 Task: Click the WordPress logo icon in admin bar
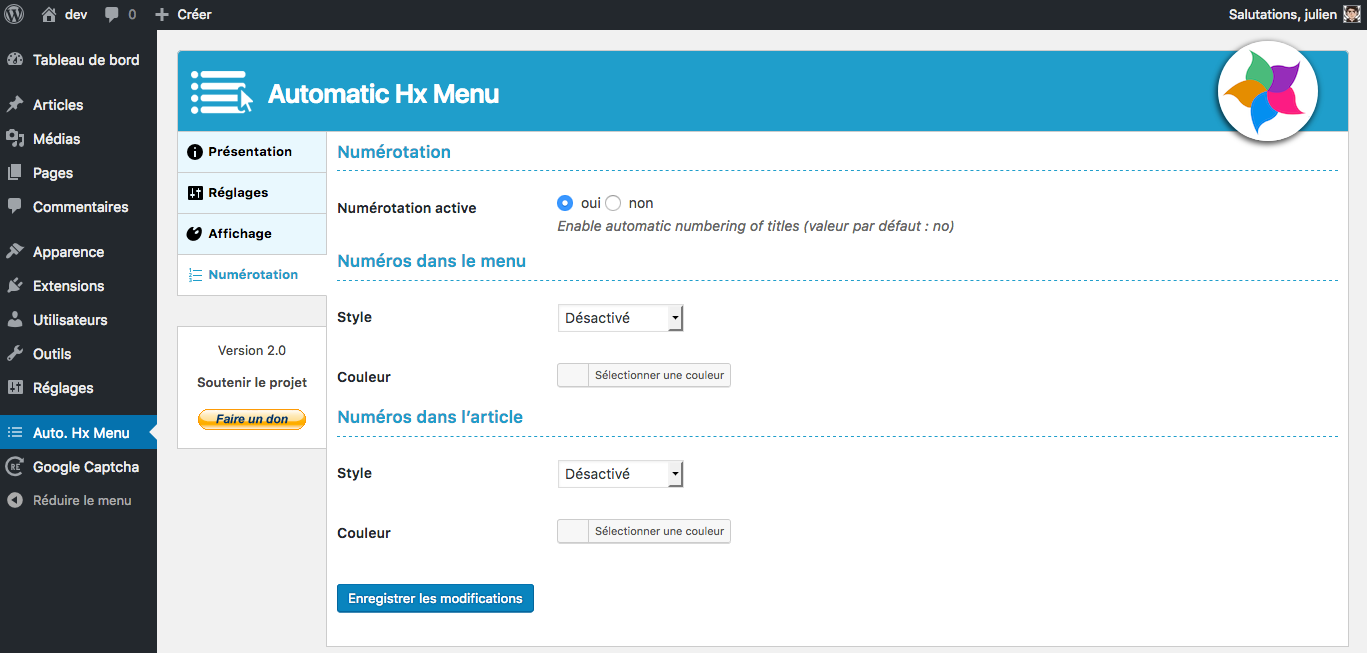tap(15, 14)
